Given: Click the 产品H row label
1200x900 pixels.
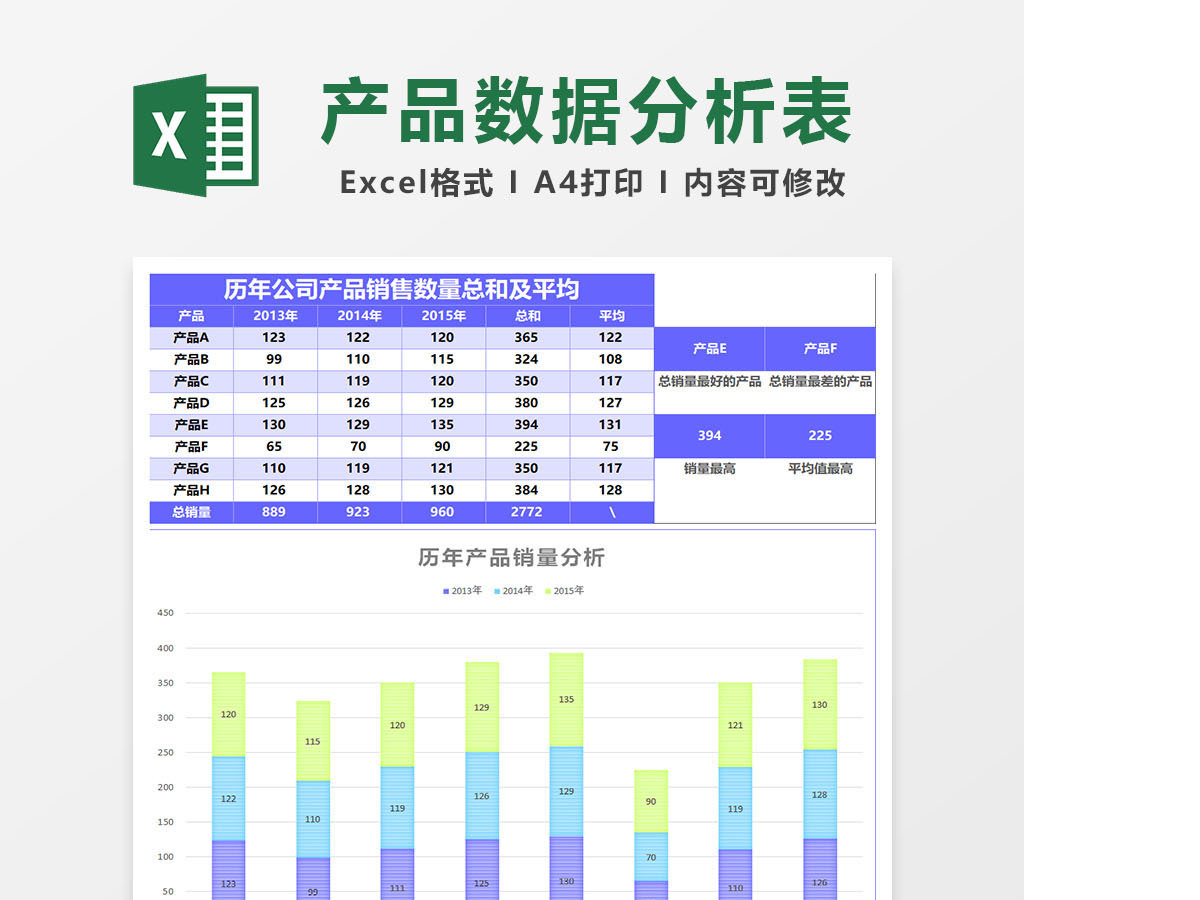Looking at the screenshot, I should click(191, 490).
